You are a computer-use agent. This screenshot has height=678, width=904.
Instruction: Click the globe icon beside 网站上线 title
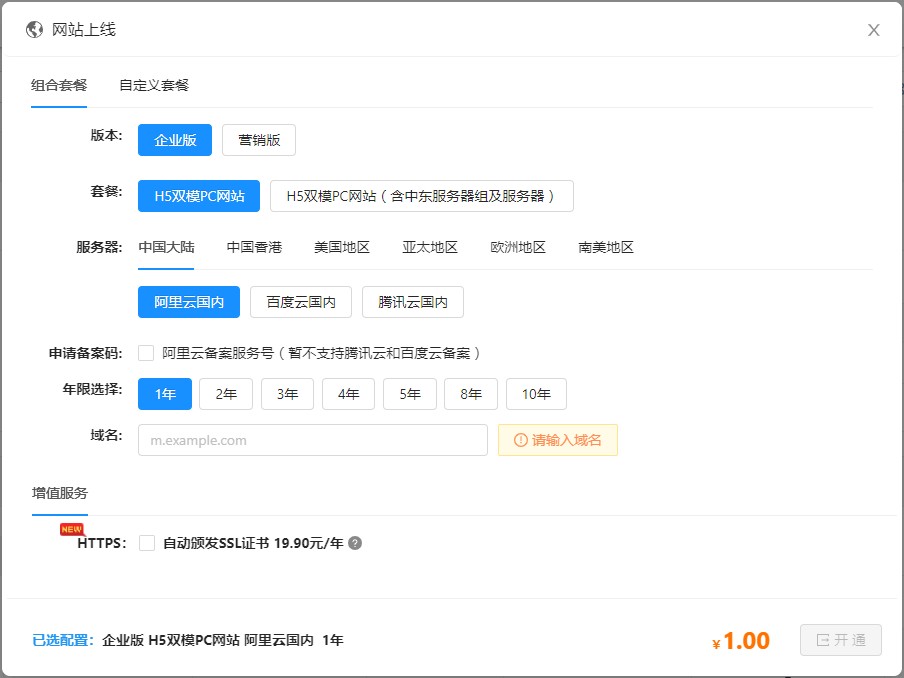34,30
